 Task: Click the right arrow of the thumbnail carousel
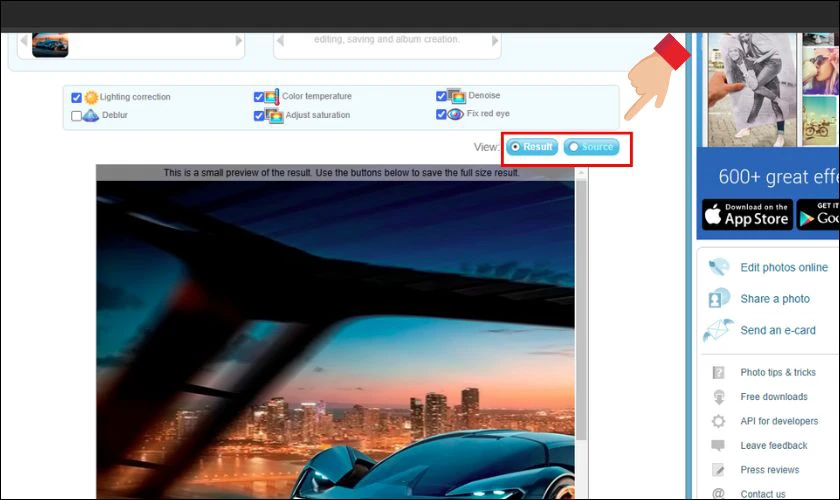pyautogui.click(x=238, y=41)
